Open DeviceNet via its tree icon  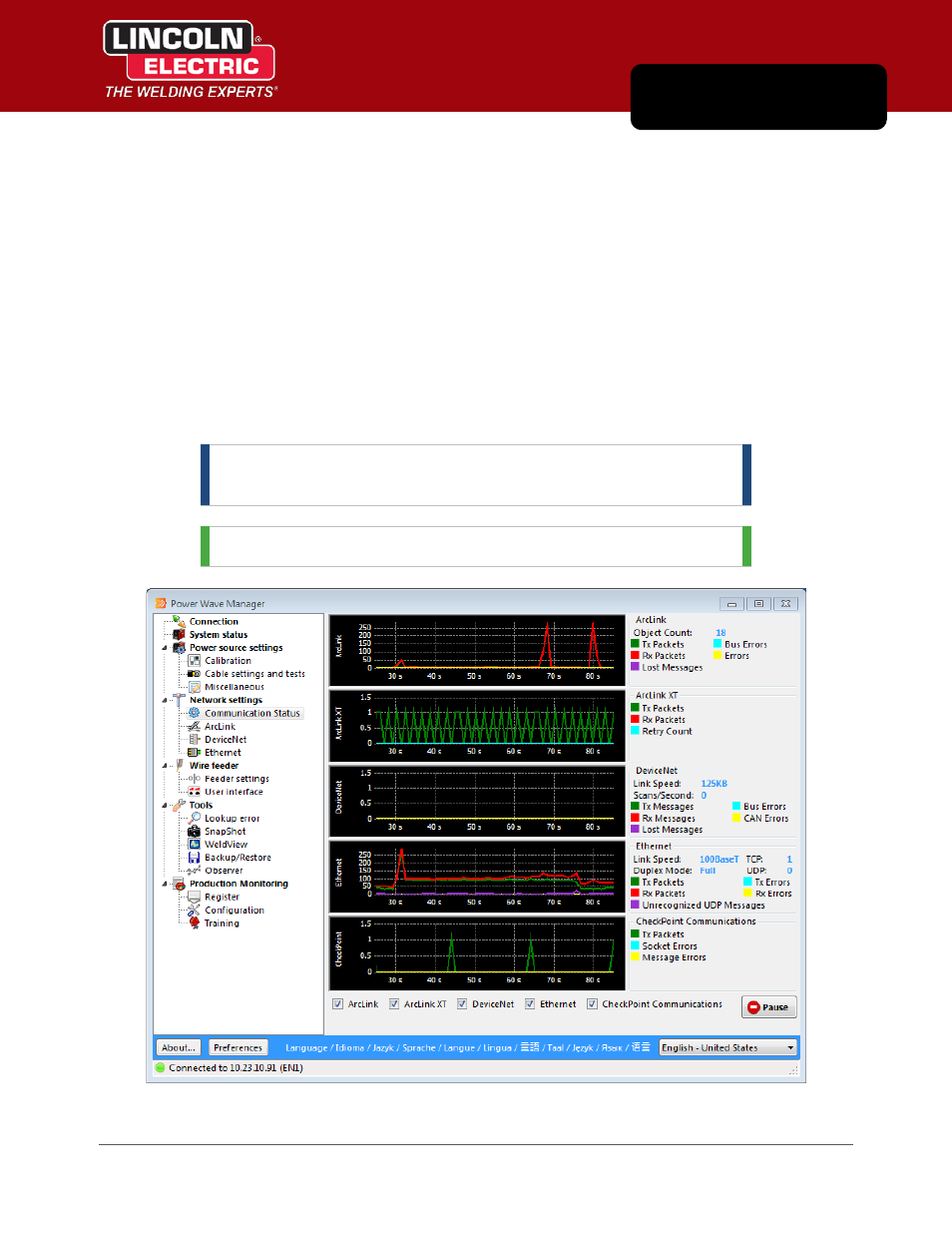[195, 739]
